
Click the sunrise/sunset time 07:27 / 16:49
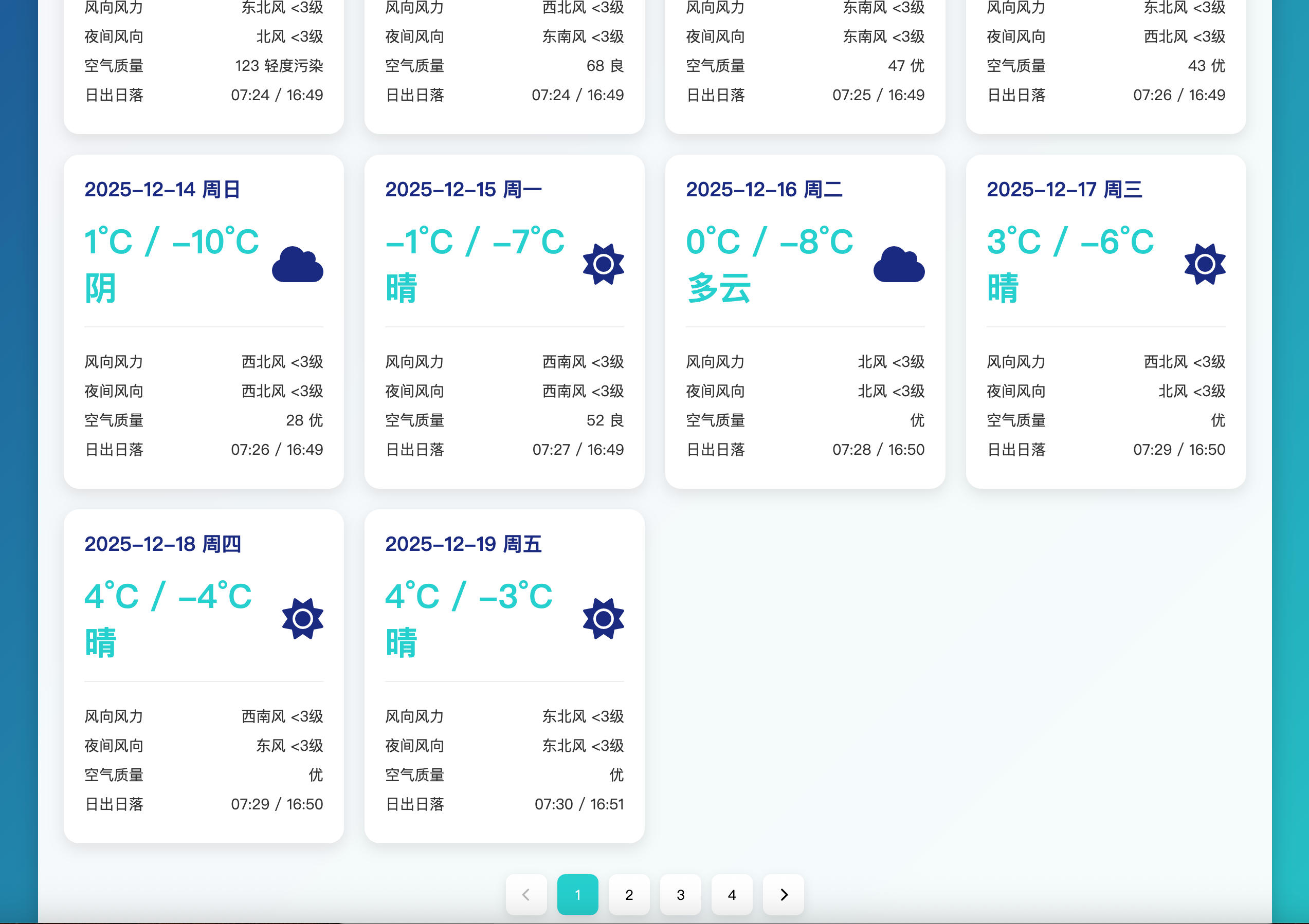(x=577, y=449)
